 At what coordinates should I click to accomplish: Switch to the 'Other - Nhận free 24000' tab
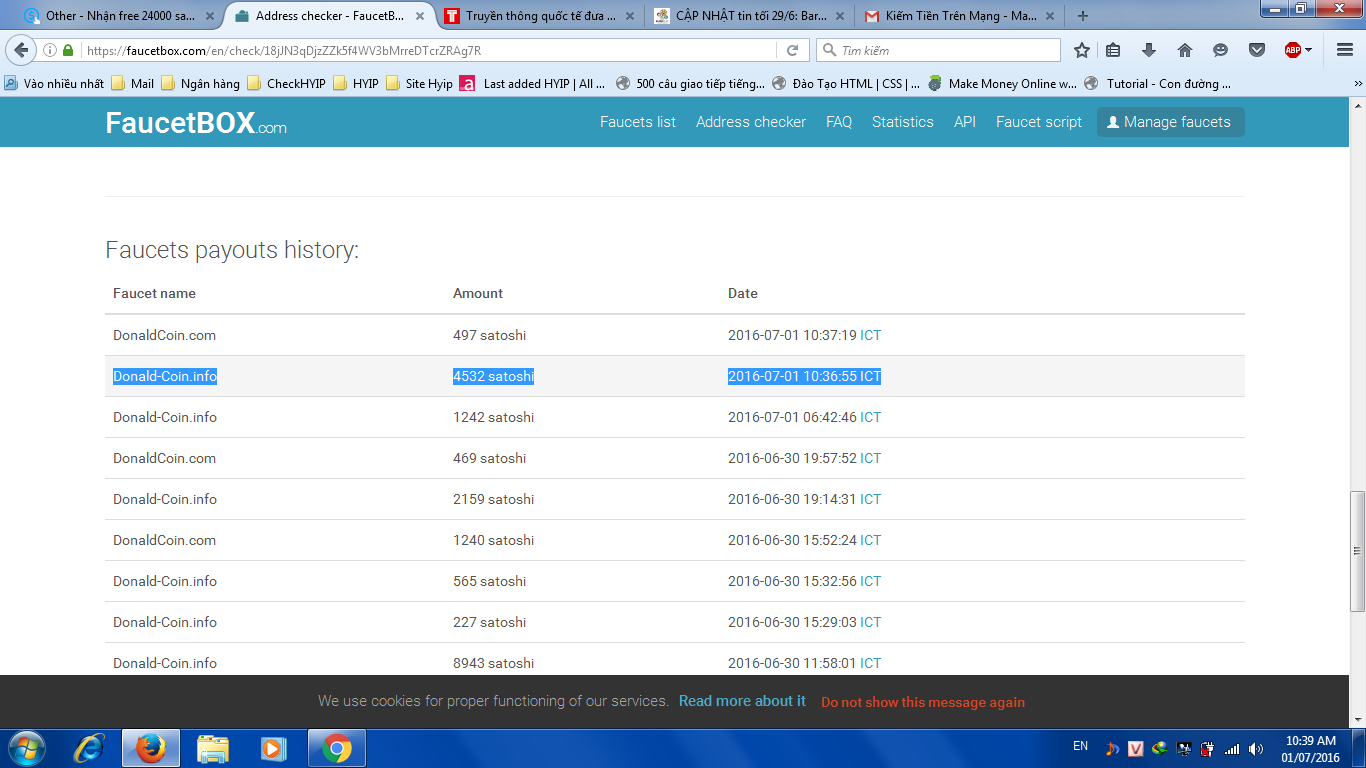[120, 16]
